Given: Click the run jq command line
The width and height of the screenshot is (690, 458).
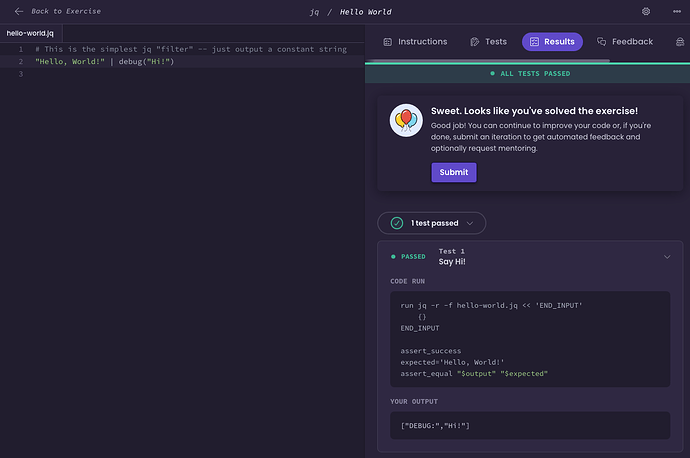Looking at the screenshot, I should pos(491,305).
